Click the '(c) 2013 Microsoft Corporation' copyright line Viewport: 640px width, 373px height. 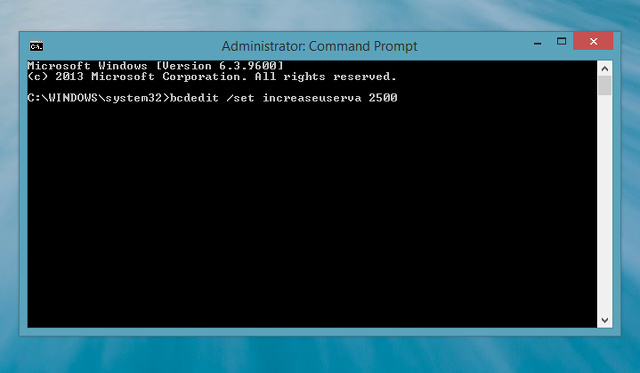(212, 77)
